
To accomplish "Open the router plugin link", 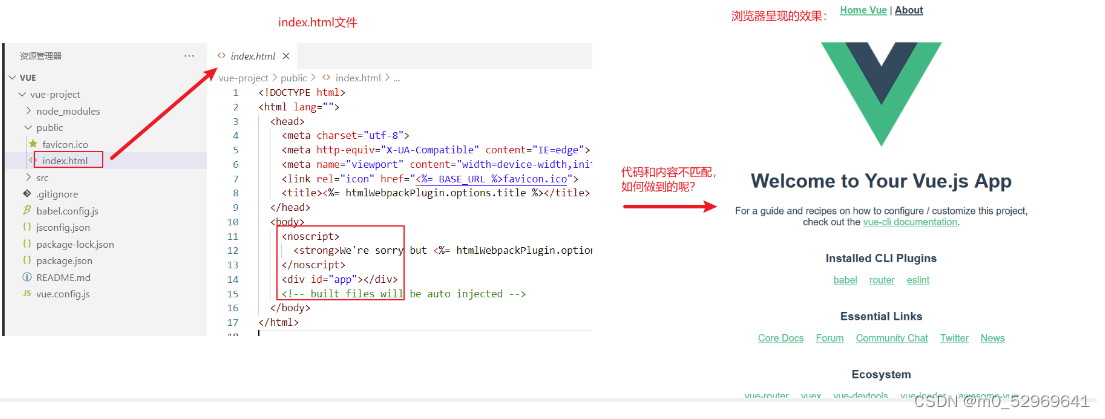I will [882, 280].
